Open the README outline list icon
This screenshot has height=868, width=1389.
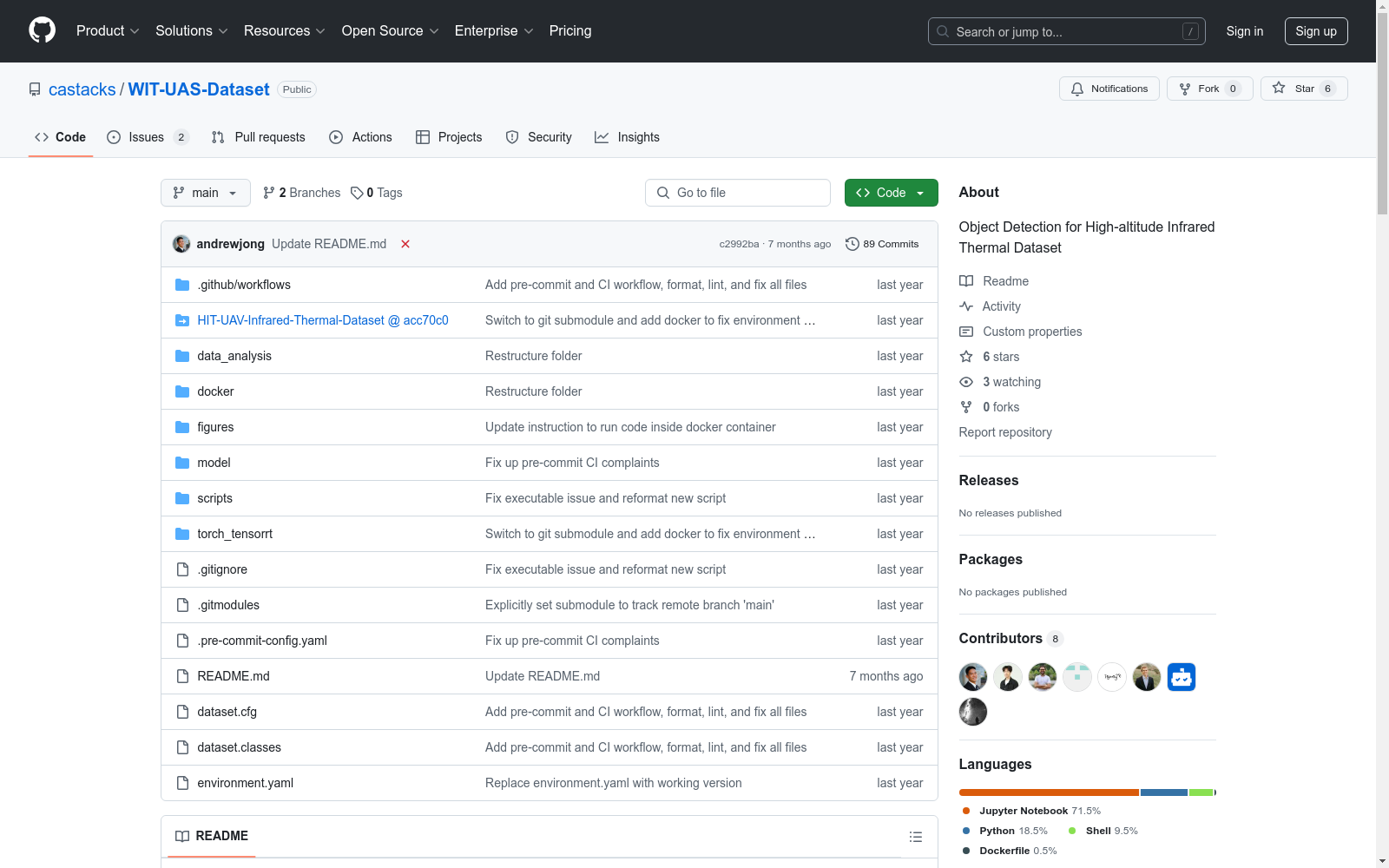915,837
